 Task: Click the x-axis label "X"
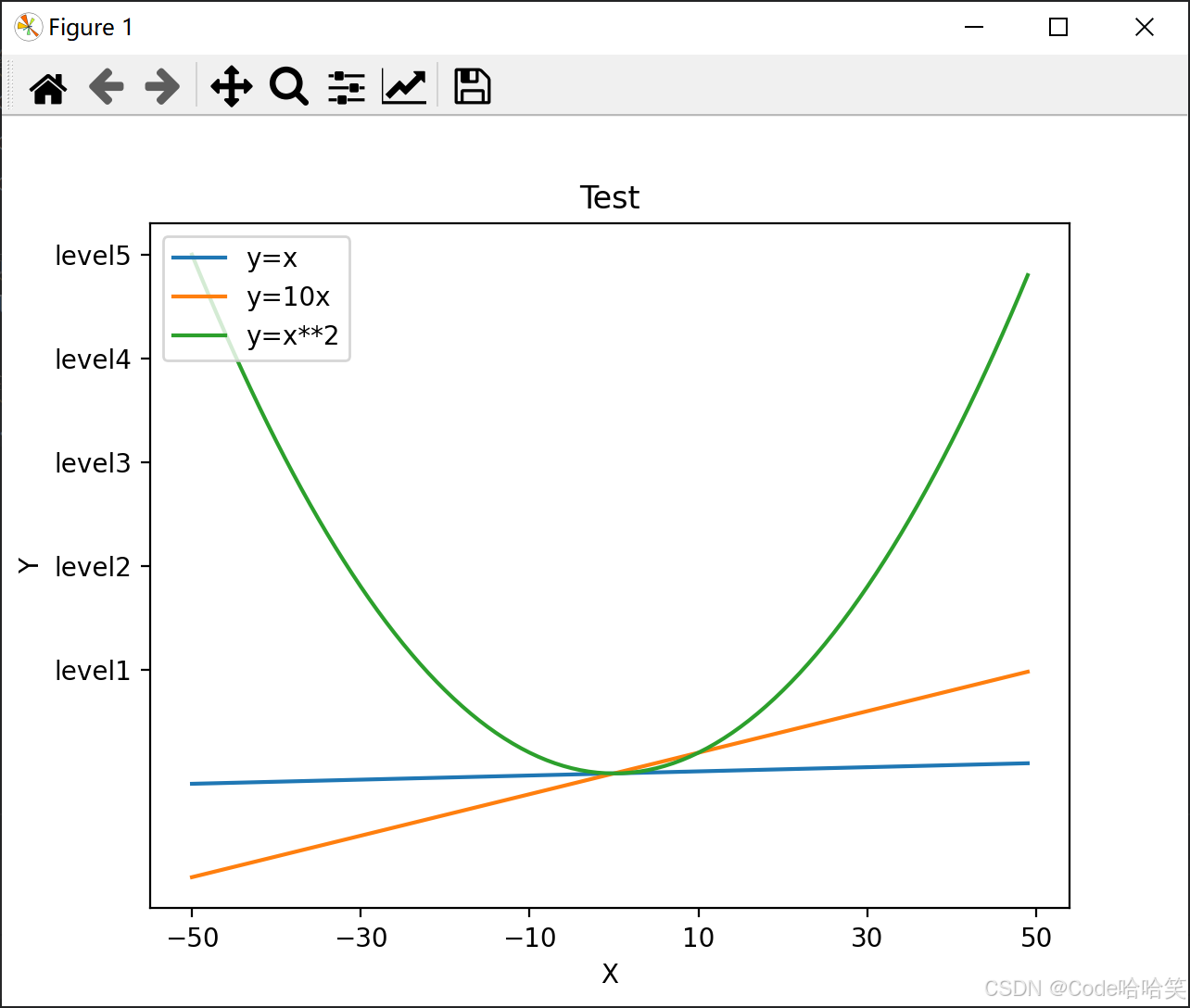610,974
